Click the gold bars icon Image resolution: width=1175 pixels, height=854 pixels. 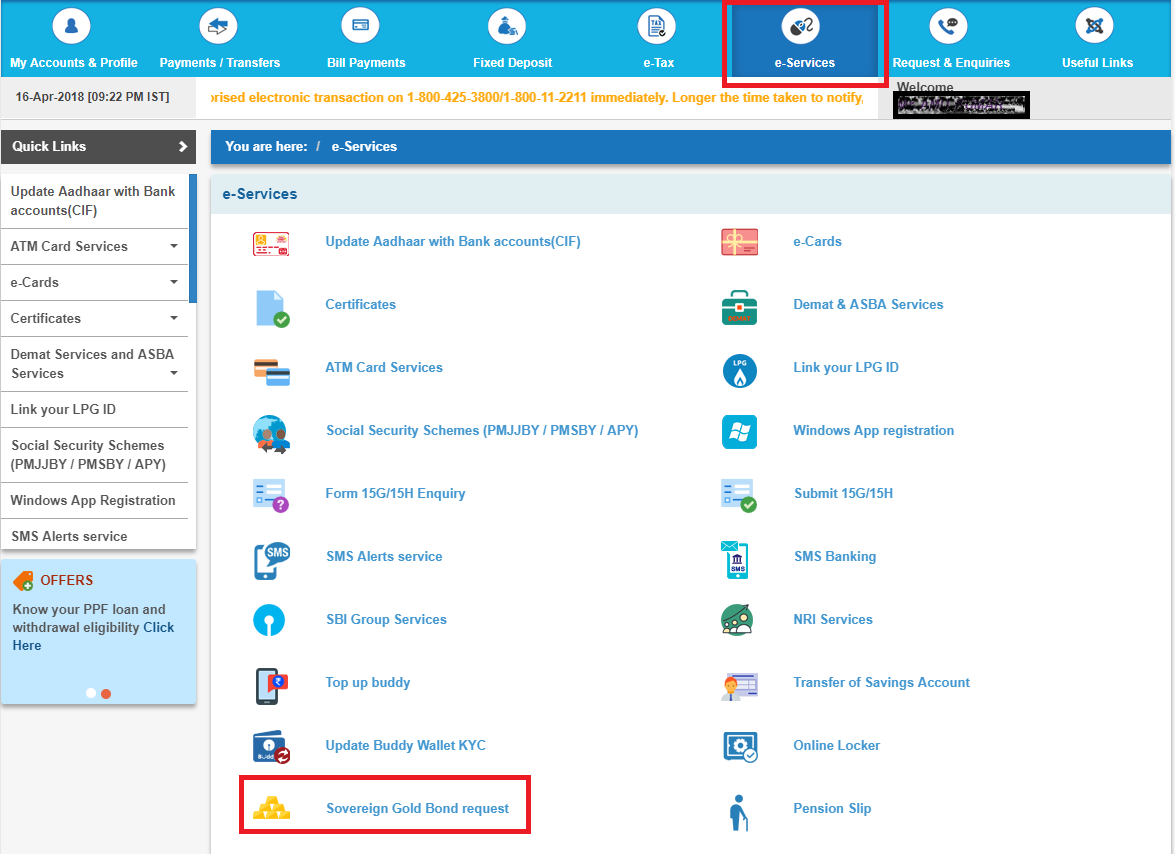coord(271,808)
